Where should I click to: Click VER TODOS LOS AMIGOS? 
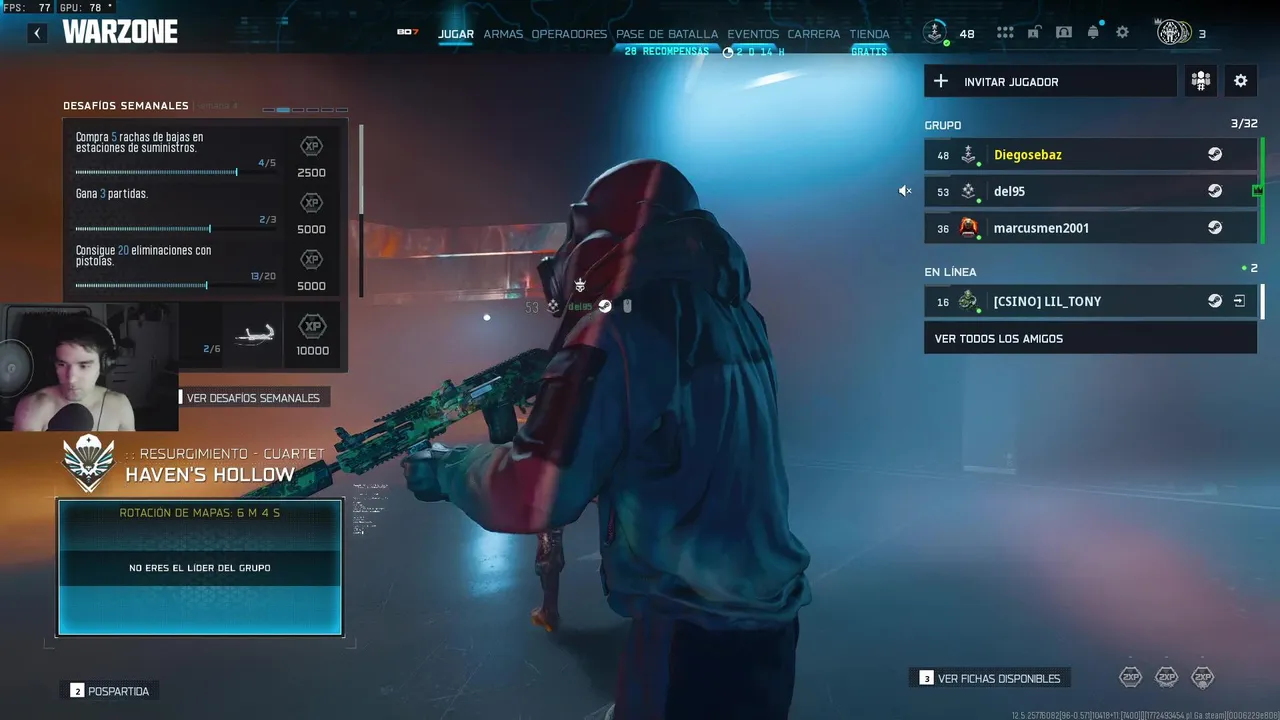[x=1090, y=338]
